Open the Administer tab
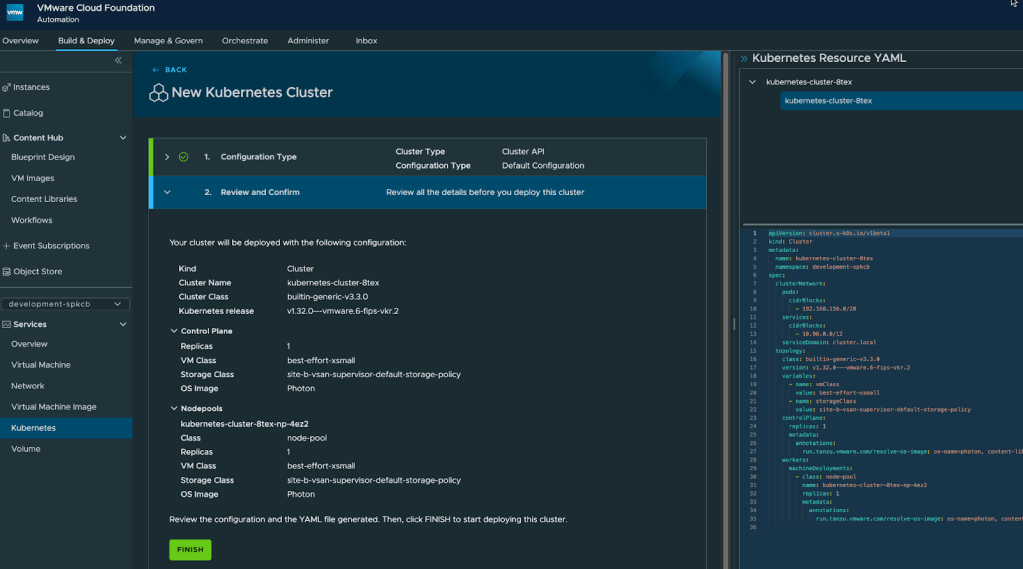The width and height of the screenshot is (1023, 569). pyautogui.click(x=308, y=40)
